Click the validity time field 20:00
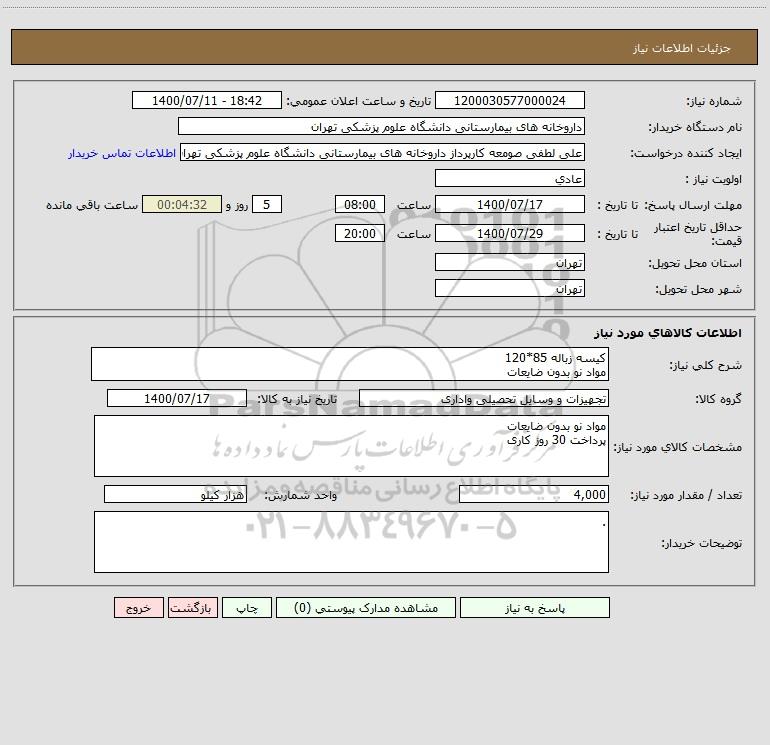 click(359, 234)
